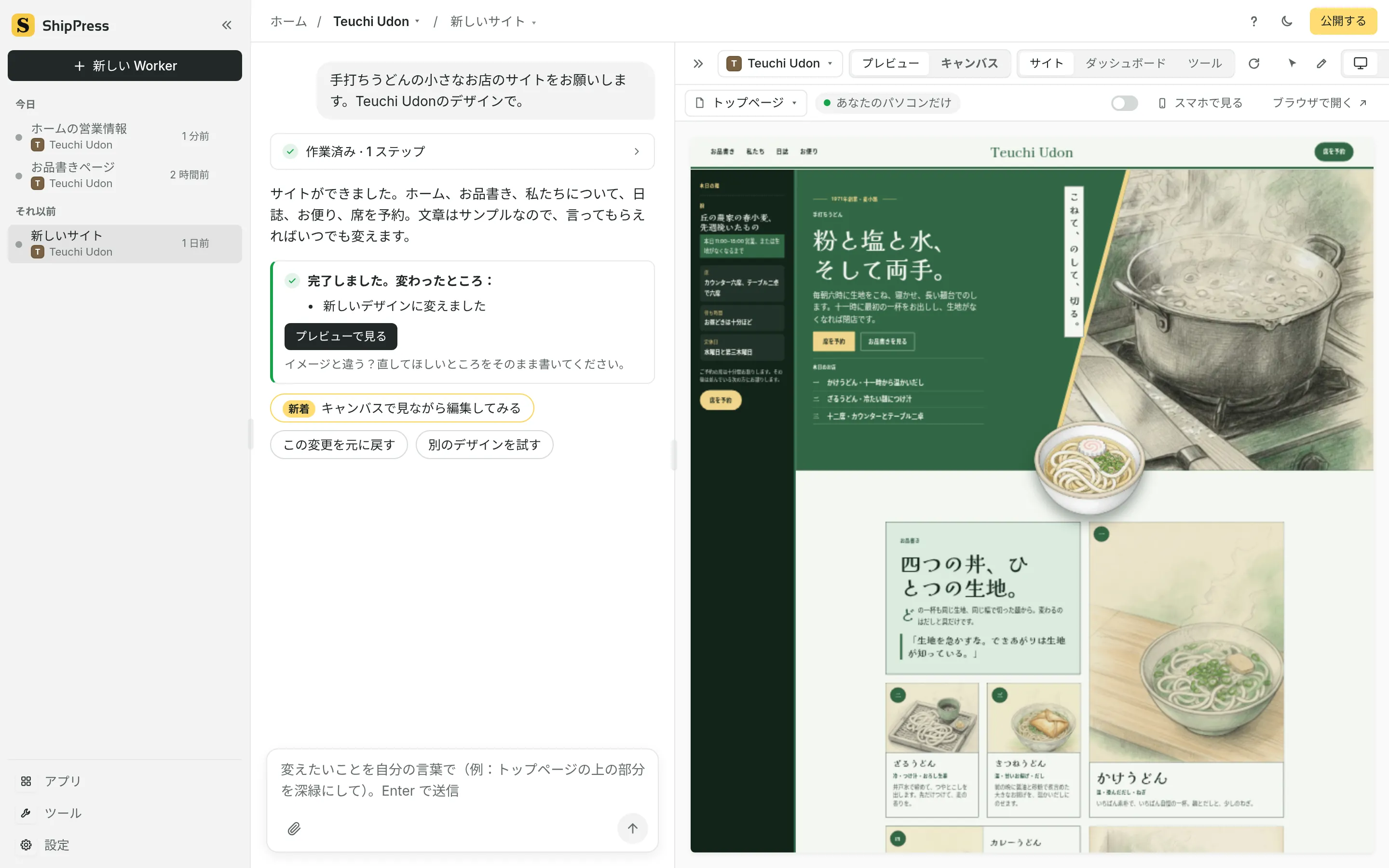Switch to the キャンバス tab
The width and height of the screenshot is (1389, 868).
(x=969, y=63)
